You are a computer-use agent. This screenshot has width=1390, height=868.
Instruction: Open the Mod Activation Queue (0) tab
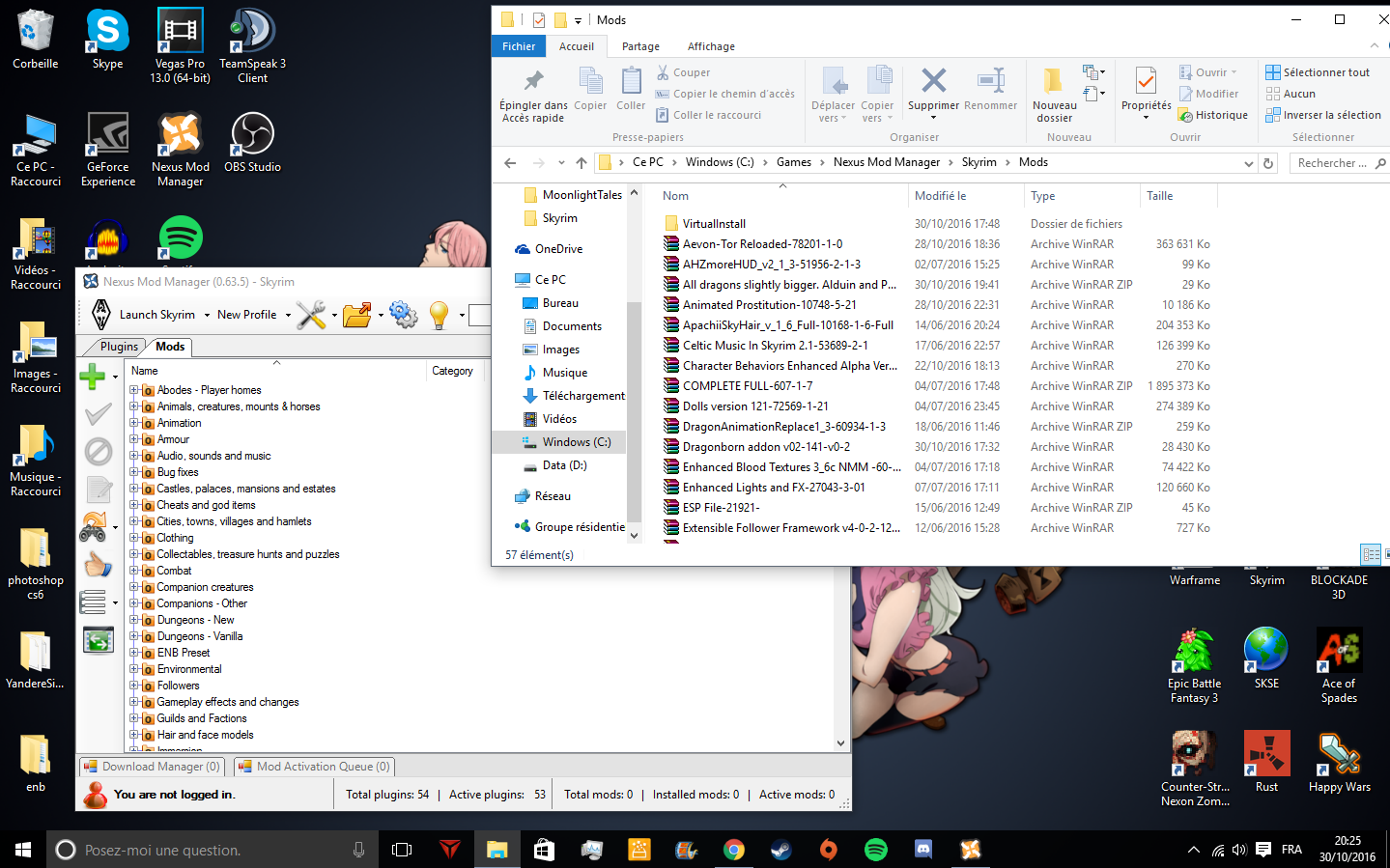tap(315, 767)
